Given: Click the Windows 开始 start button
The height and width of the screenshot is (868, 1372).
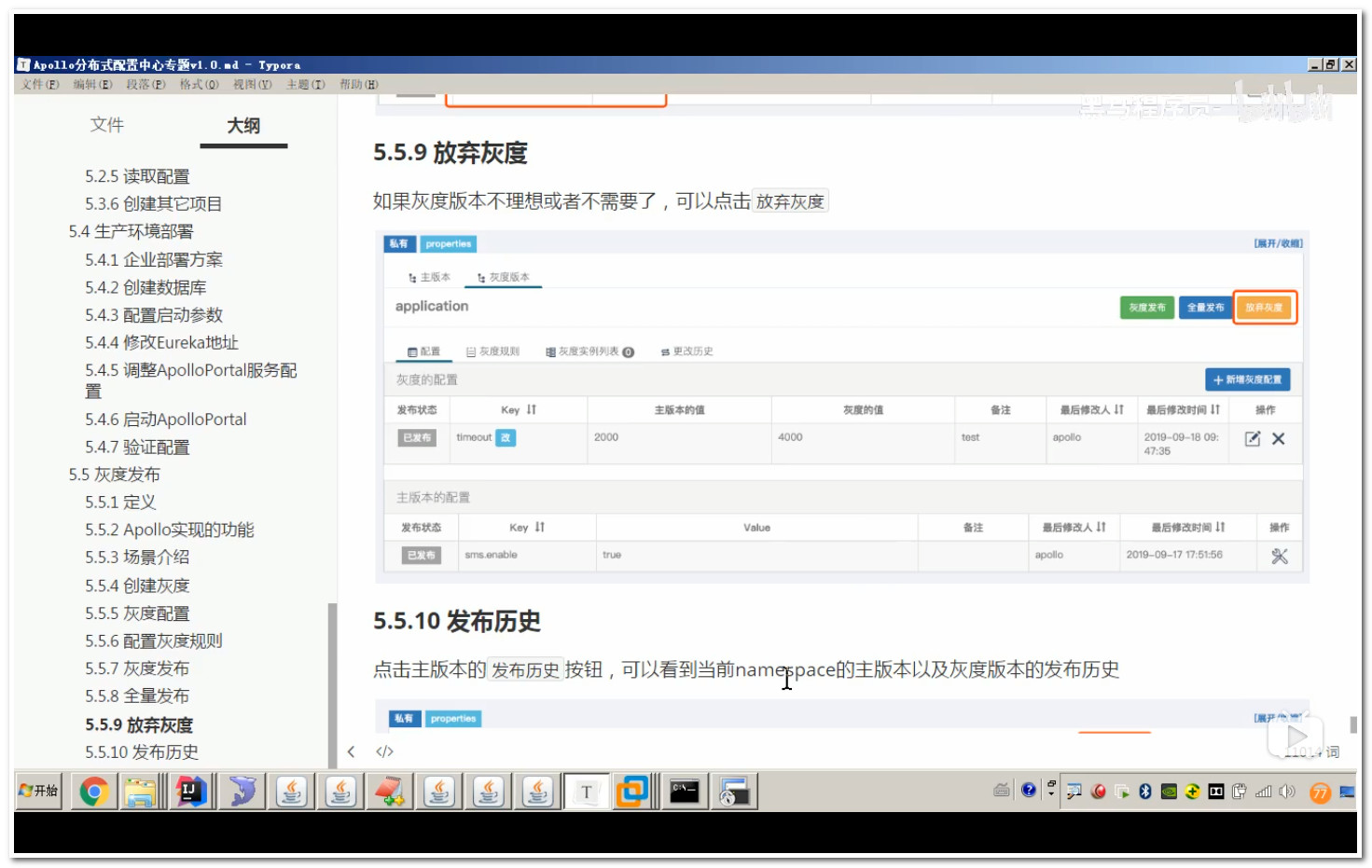Looking at the screenshot, I should point(38,791).
